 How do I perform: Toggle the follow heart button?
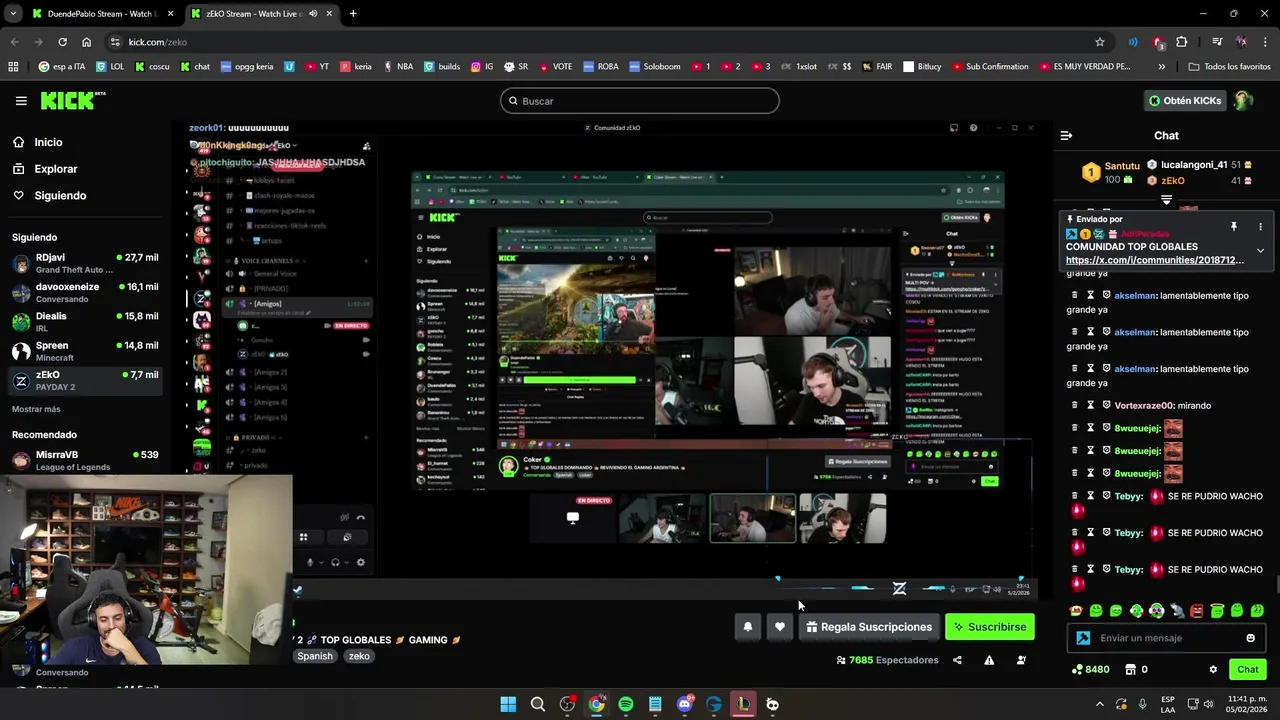click(x=780, y=627)
